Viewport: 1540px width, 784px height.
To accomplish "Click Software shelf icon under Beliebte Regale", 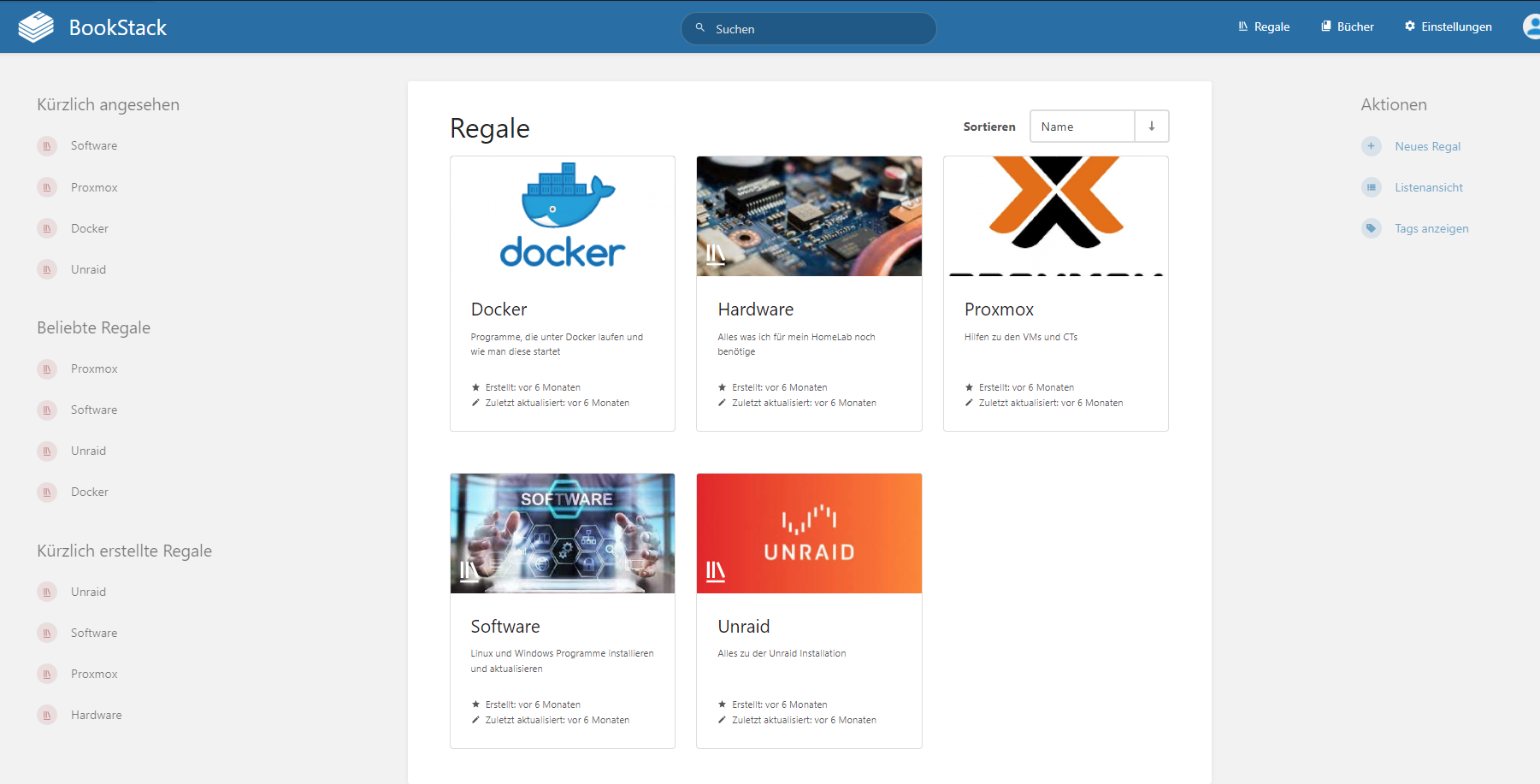I will pos(47,410).
